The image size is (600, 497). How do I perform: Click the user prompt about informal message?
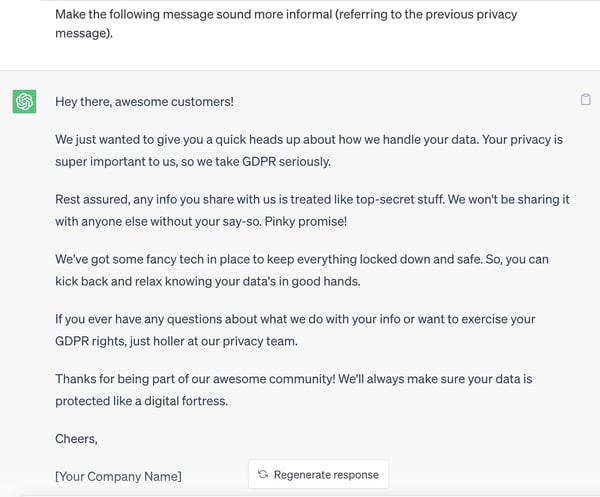[x=285, y=24]
